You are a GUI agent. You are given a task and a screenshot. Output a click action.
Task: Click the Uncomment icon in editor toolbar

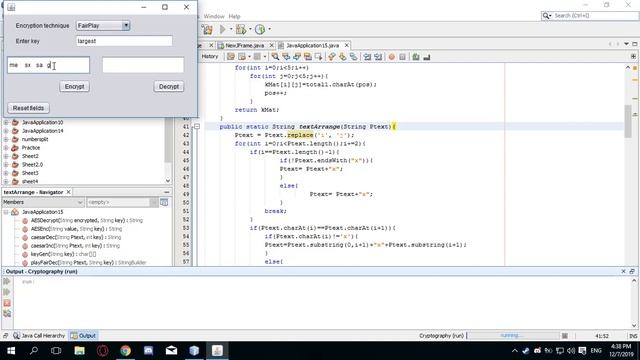pyautogui.click(x=427, y=57)
